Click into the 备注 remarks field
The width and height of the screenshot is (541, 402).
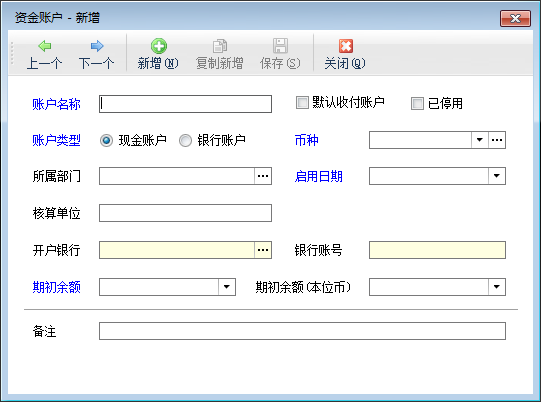(302, 331)
